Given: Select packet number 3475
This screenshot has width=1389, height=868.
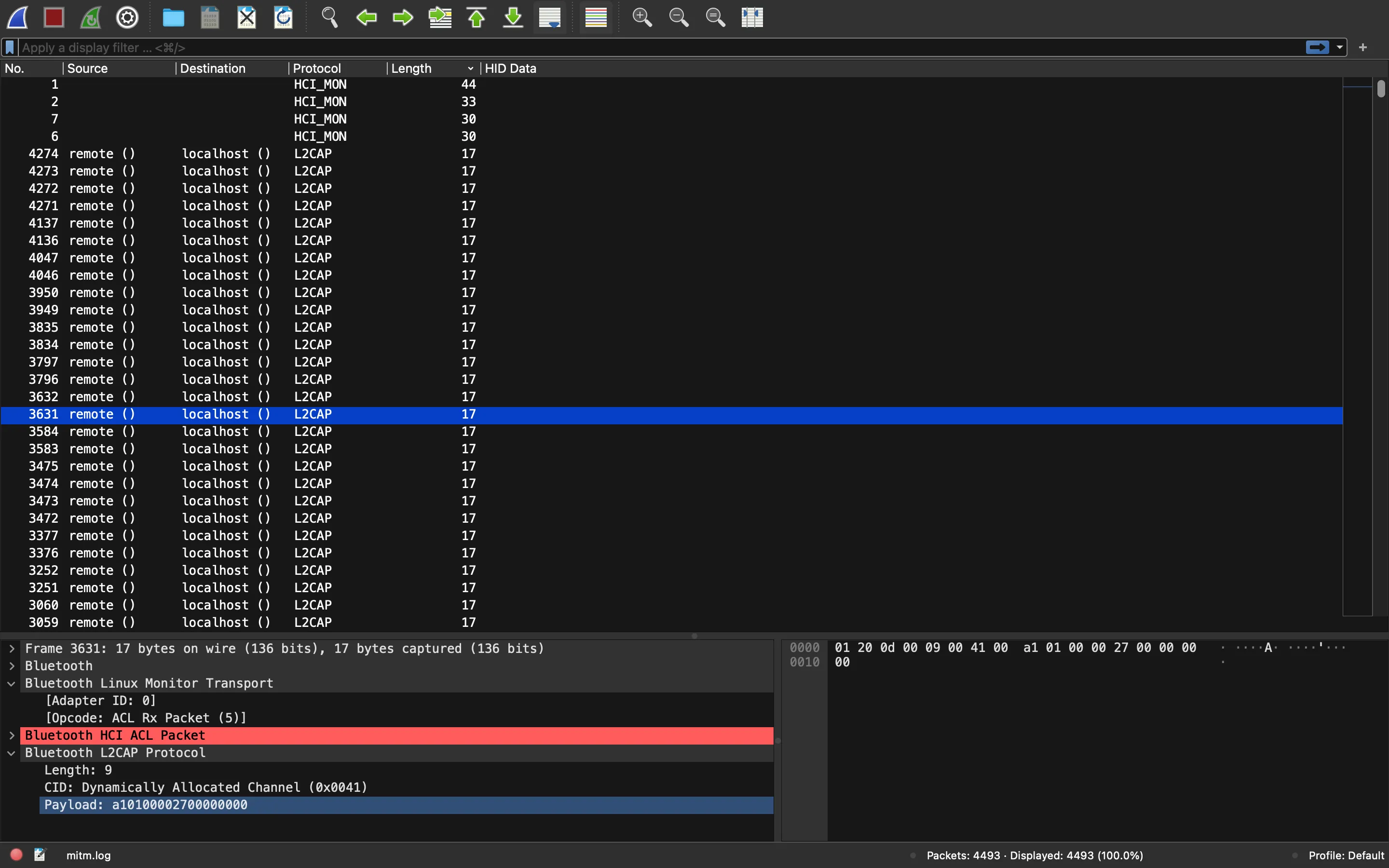Looking at the screenshot, I should coord(671,466).
